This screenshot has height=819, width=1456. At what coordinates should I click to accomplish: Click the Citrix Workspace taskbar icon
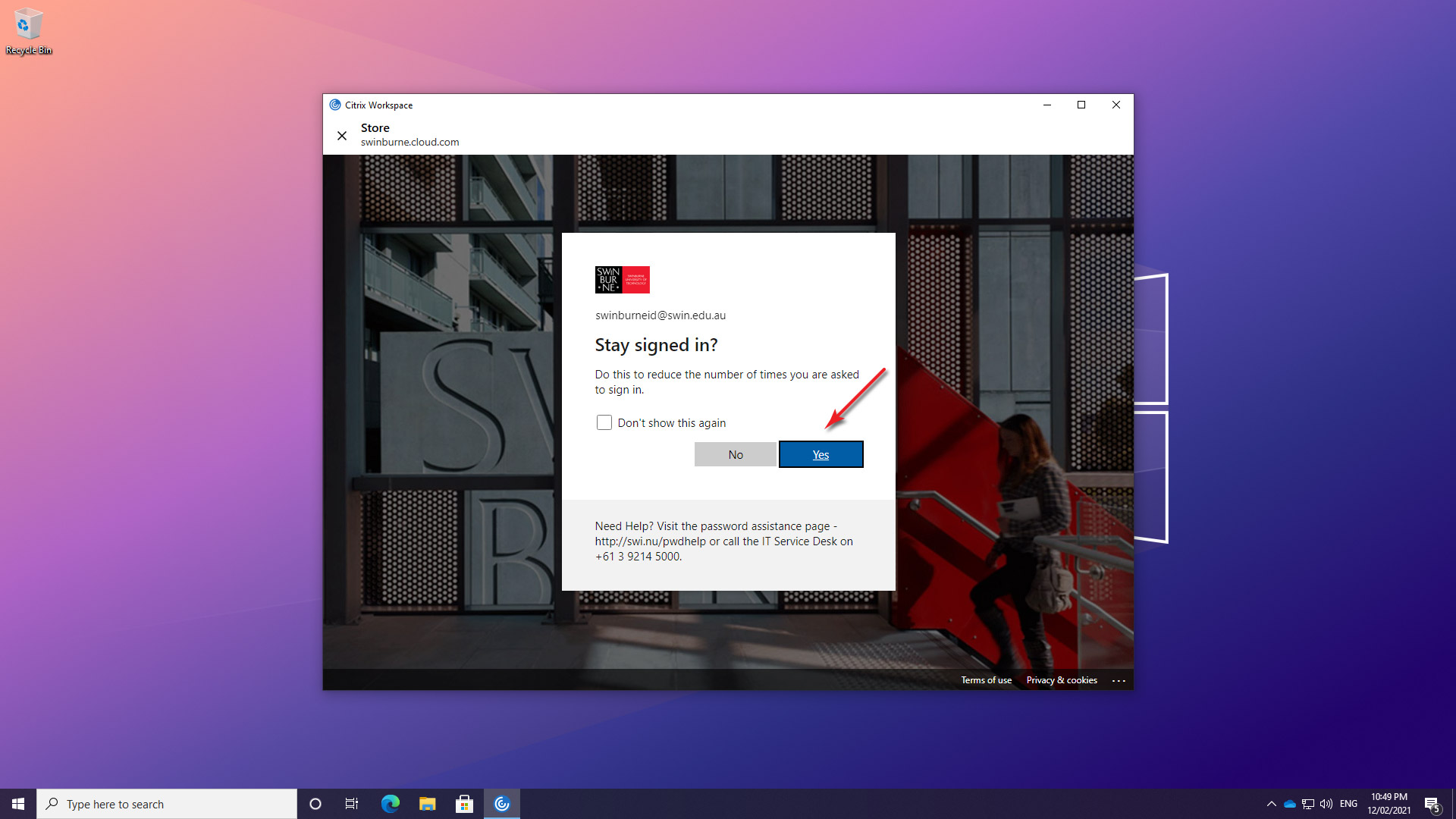tap(502, 804)
